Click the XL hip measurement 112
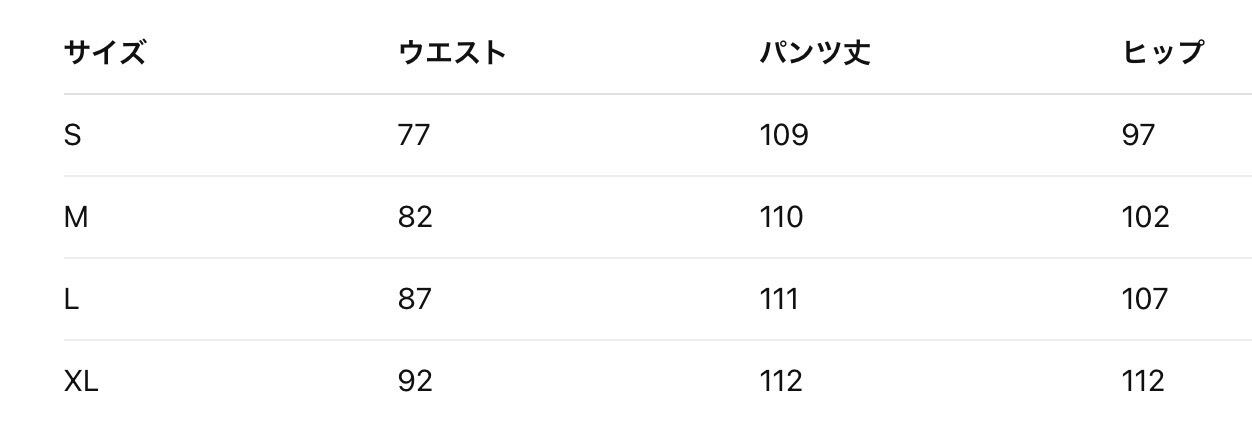The image size is (1252, 443). tap(1143, 381)
